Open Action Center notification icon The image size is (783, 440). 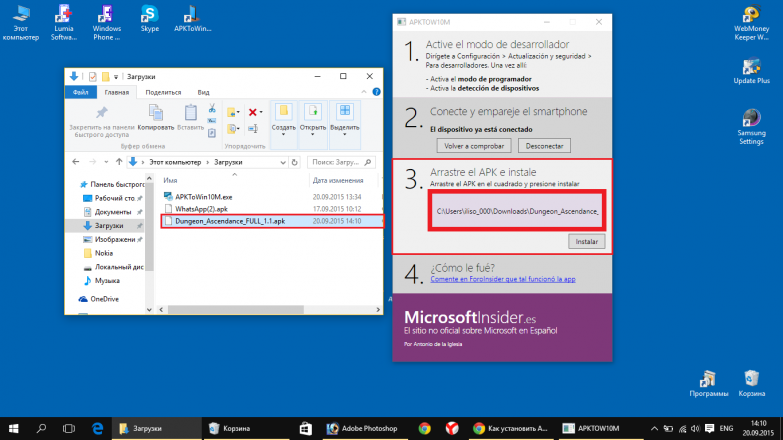710,429
